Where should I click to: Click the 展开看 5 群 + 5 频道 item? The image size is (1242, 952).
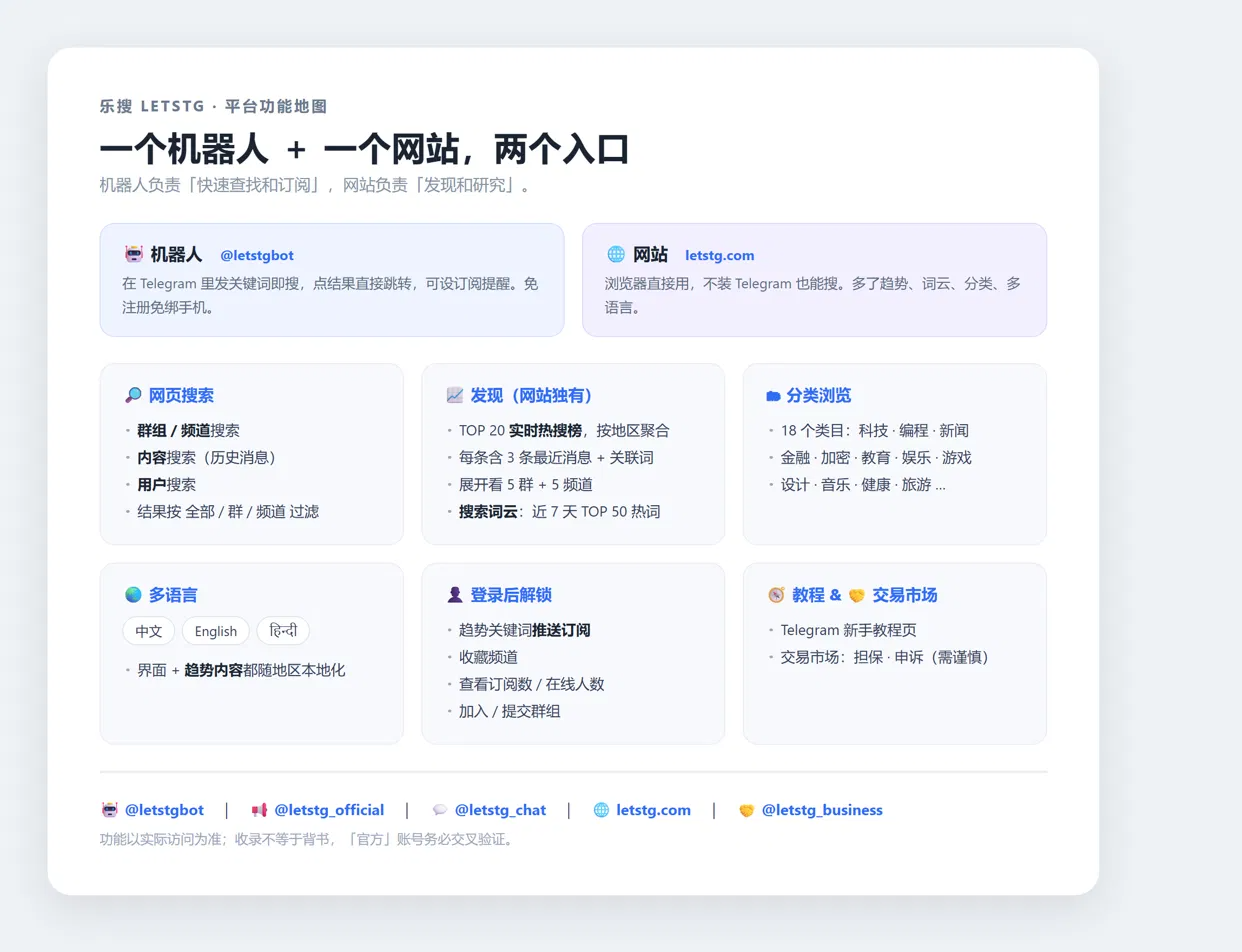point(526,484)
